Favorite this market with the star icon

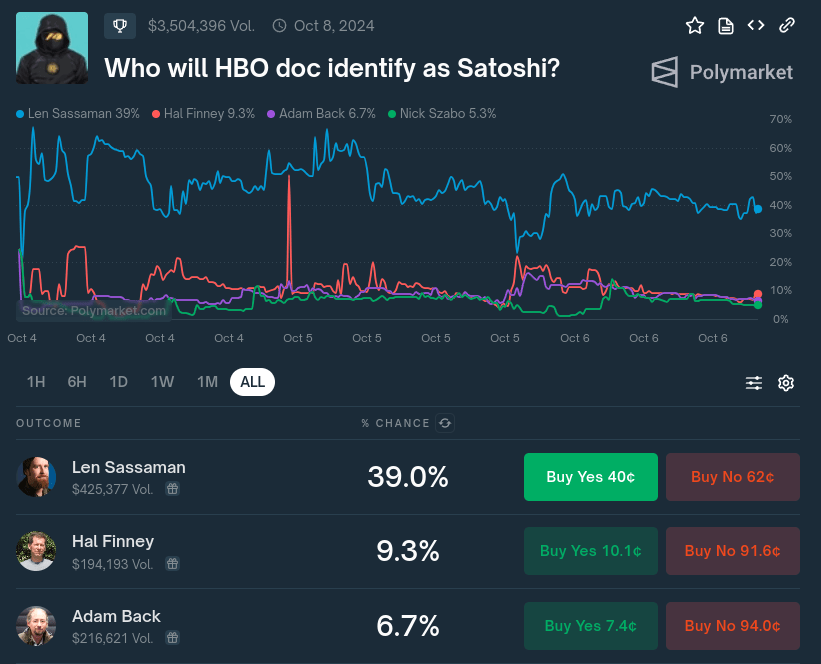point(695,26)
